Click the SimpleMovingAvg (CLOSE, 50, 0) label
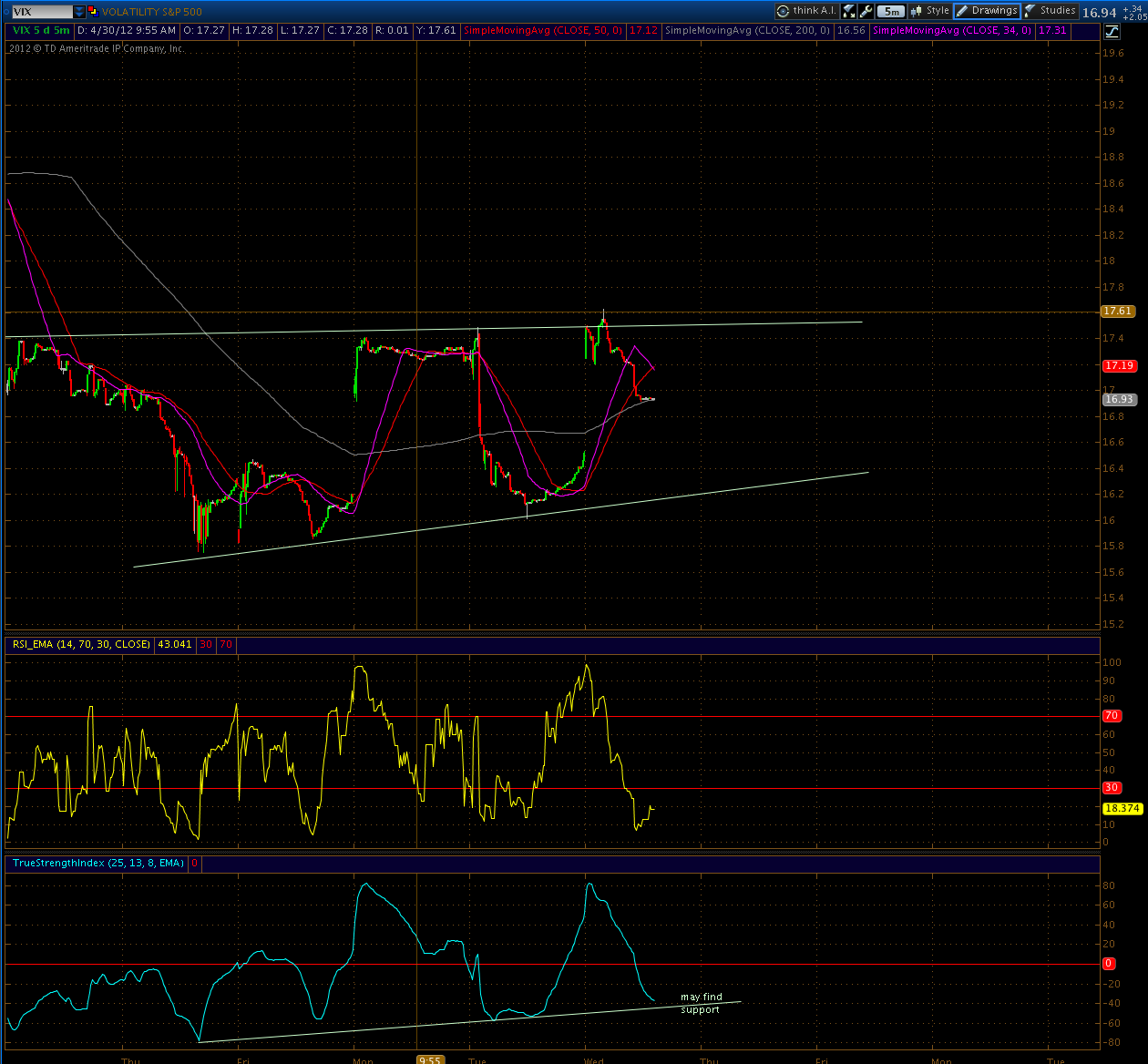The width and height of the screenshot is (1148, 1064). [x=543, y=30]
